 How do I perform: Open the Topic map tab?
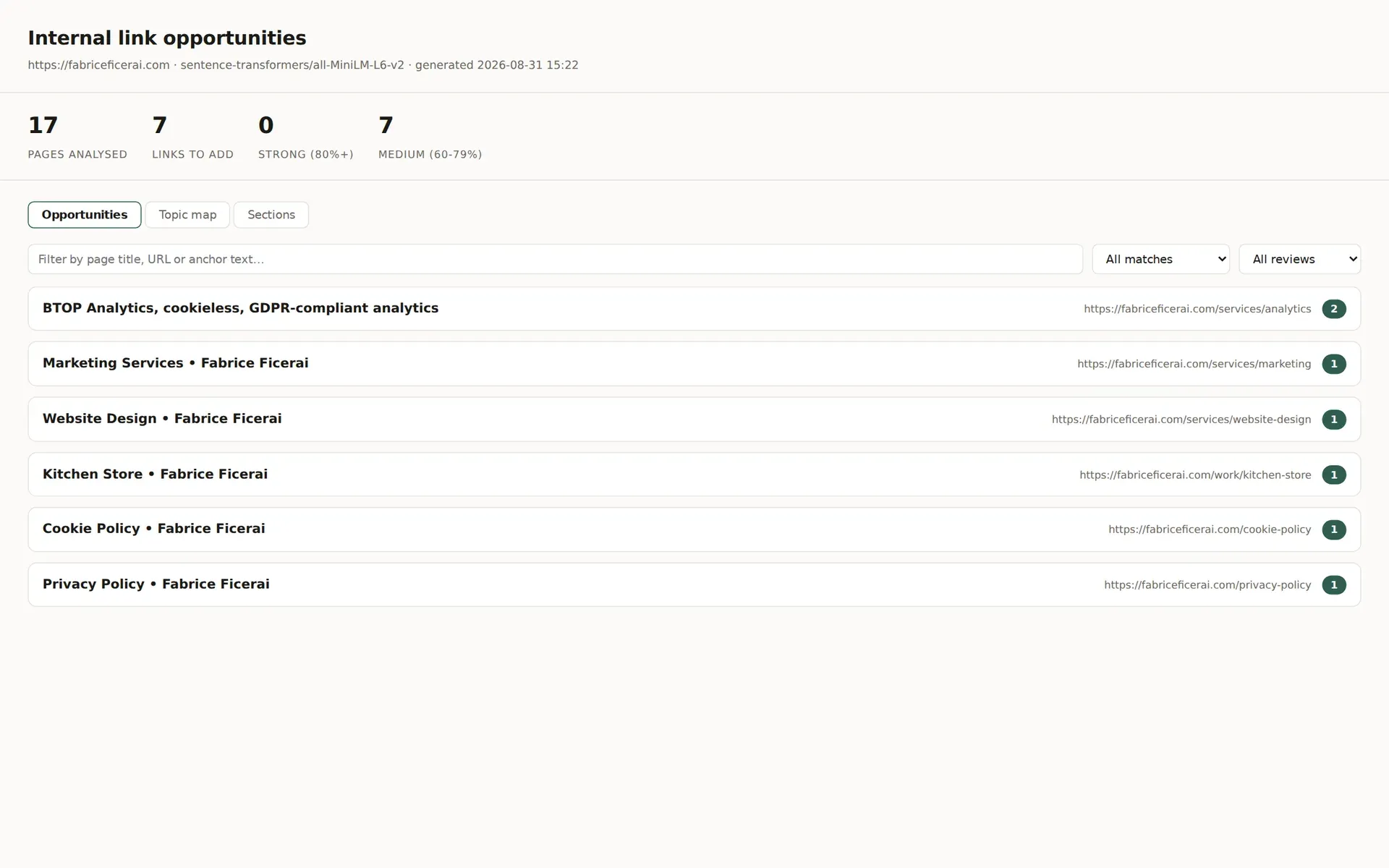click(187, 215)
